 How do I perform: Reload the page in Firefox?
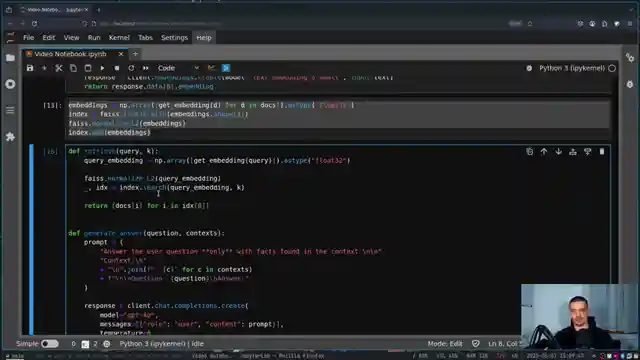point(35,24)
